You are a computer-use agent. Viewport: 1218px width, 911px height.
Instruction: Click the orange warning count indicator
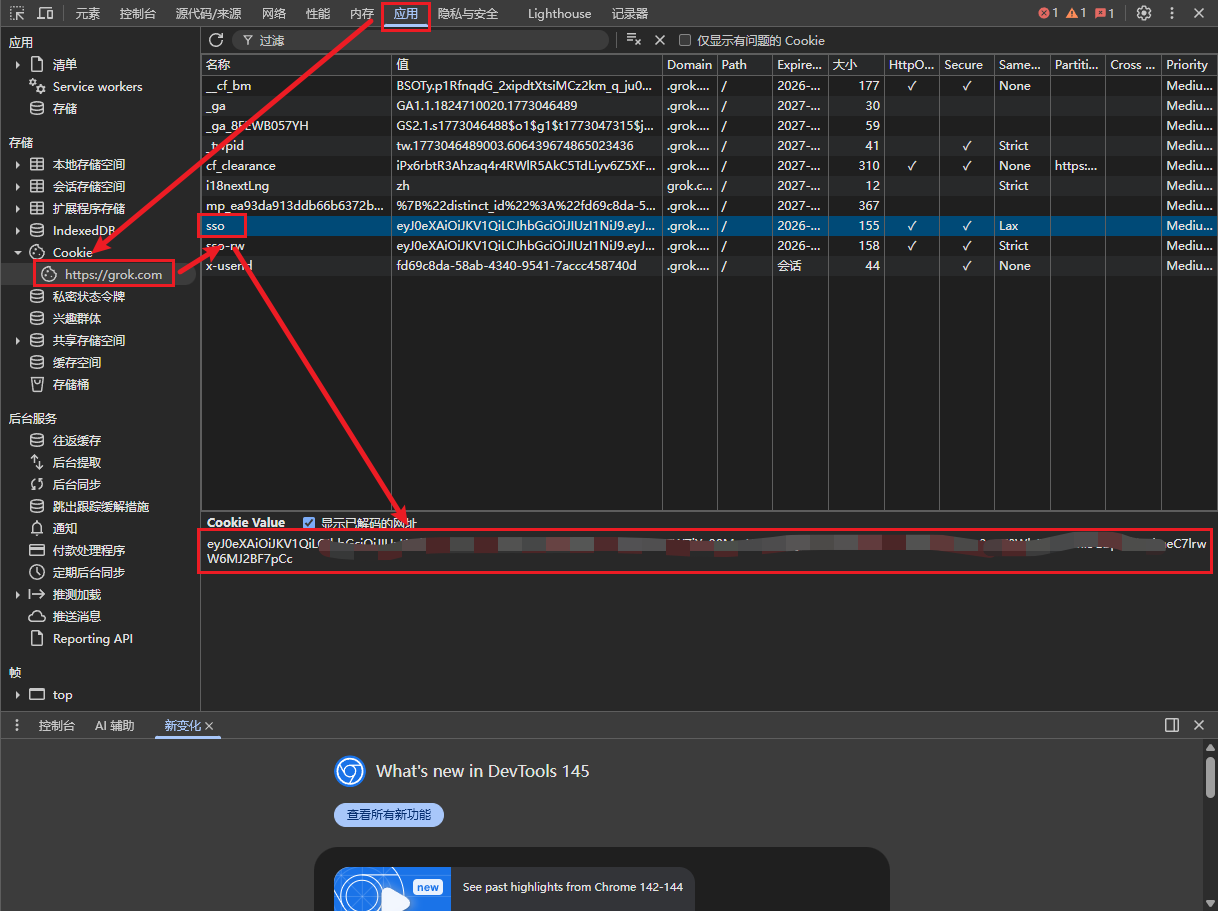[x=1076, y=13]
